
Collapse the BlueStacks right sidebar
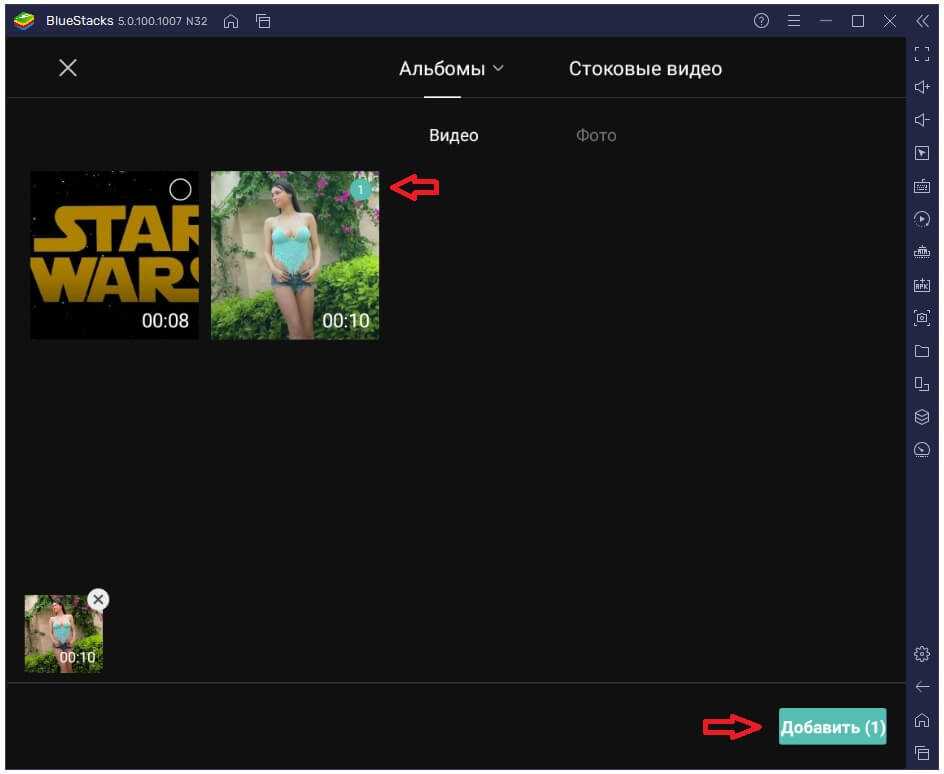(922, 21)
